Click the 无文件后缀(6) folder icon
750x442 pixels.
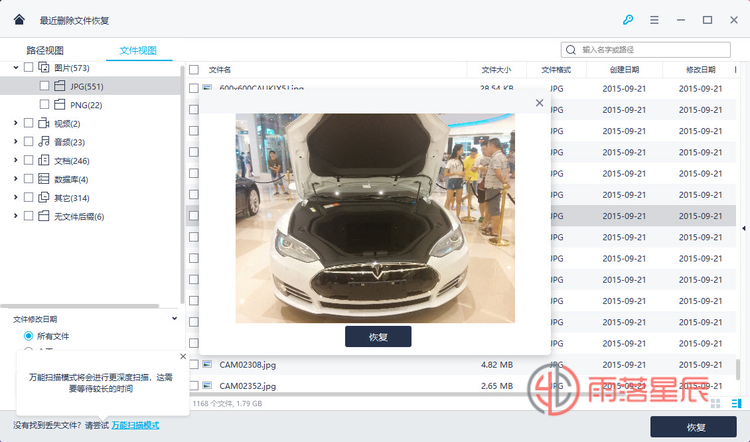coord(44,216)
